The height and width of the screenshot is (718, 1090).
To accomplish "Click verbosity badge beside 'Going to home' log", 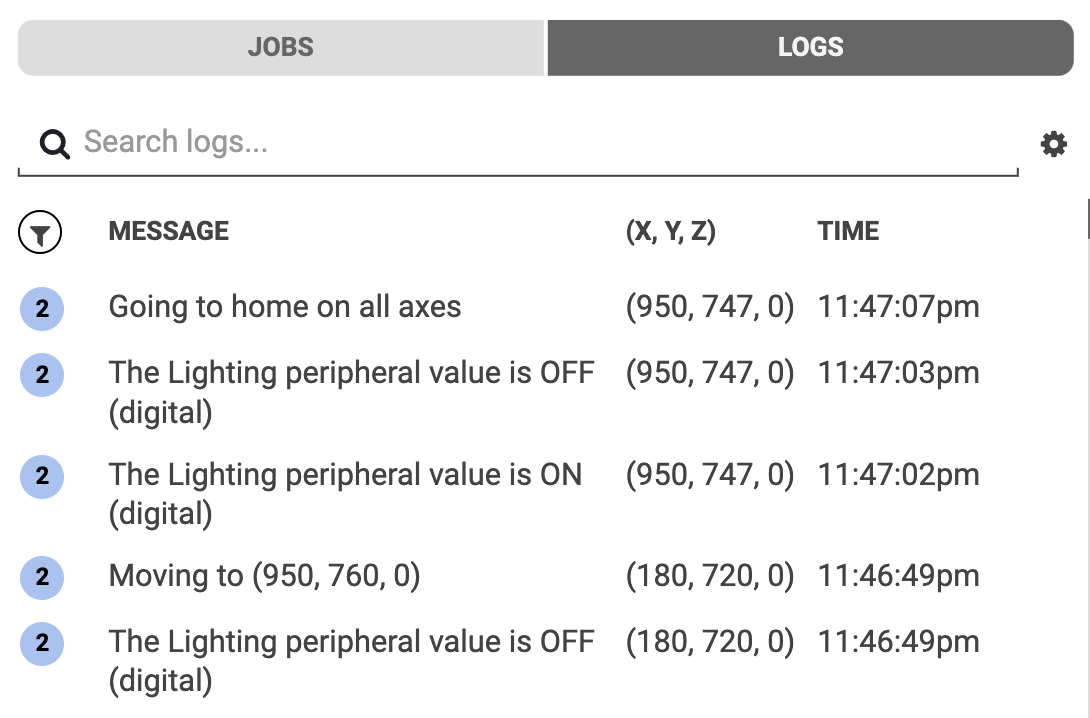I will [42, 309].
